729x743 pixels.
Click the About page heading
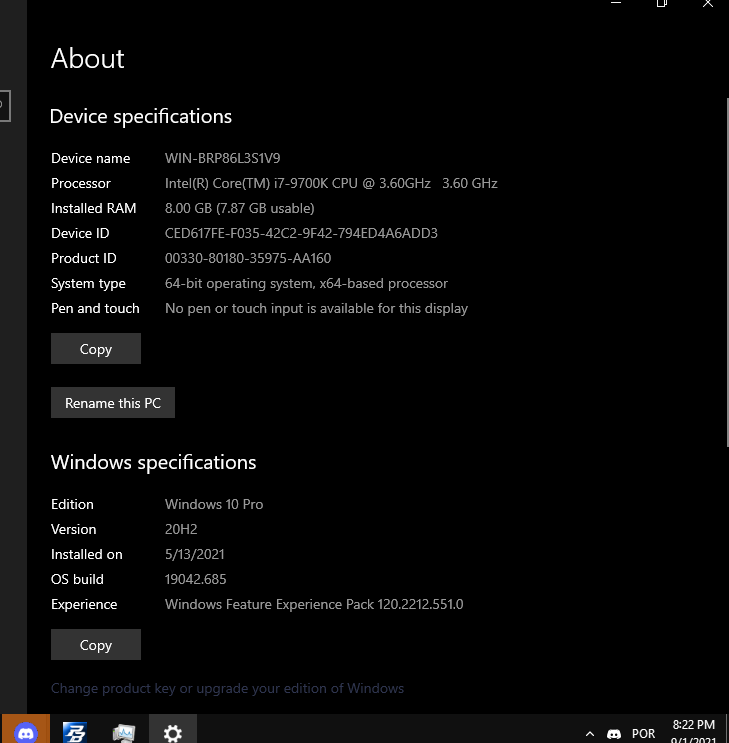click(88, 59)
